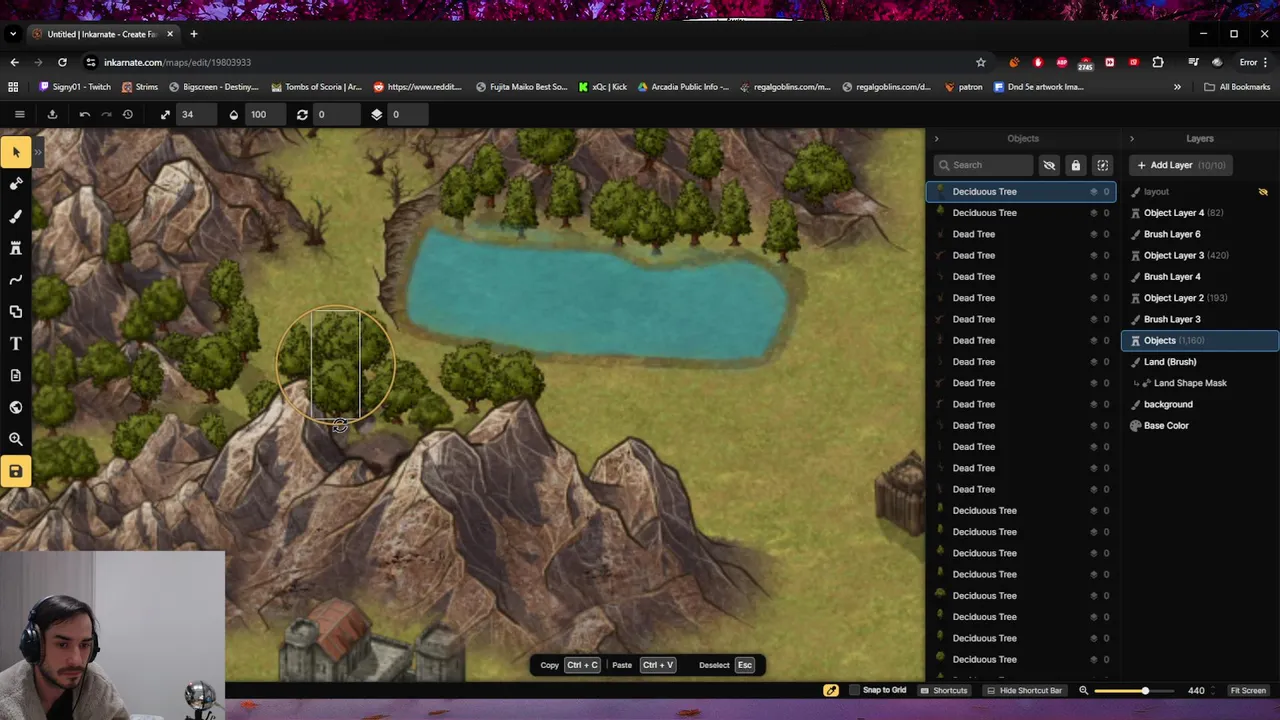Click the Objects search field
The image size is (1280, 720).
[x=984, y=165]
